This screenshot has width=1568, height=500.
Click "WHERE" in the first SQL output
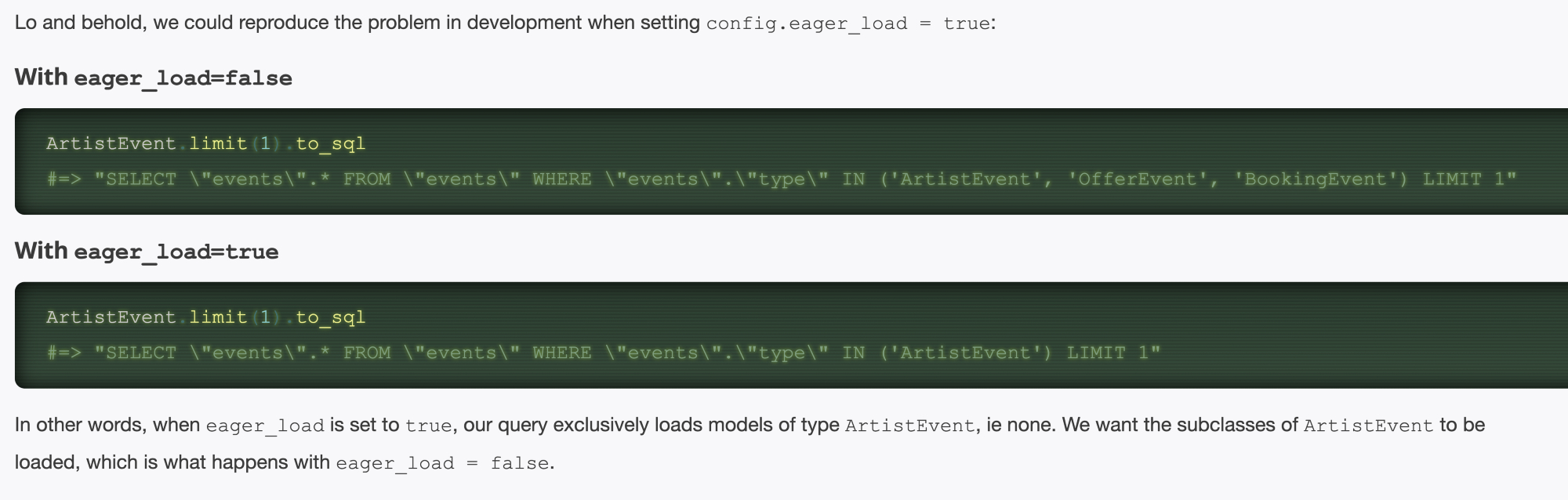coord(562,179)
